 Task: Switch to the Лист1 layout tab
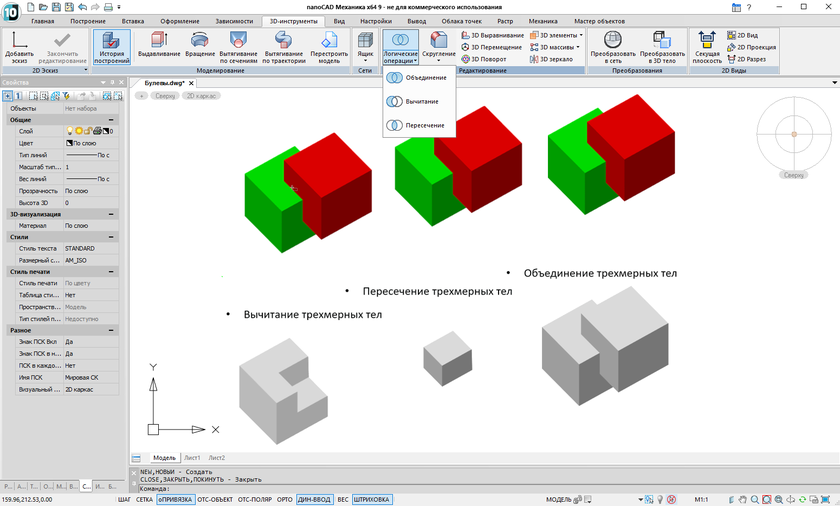tap(191, 458)
